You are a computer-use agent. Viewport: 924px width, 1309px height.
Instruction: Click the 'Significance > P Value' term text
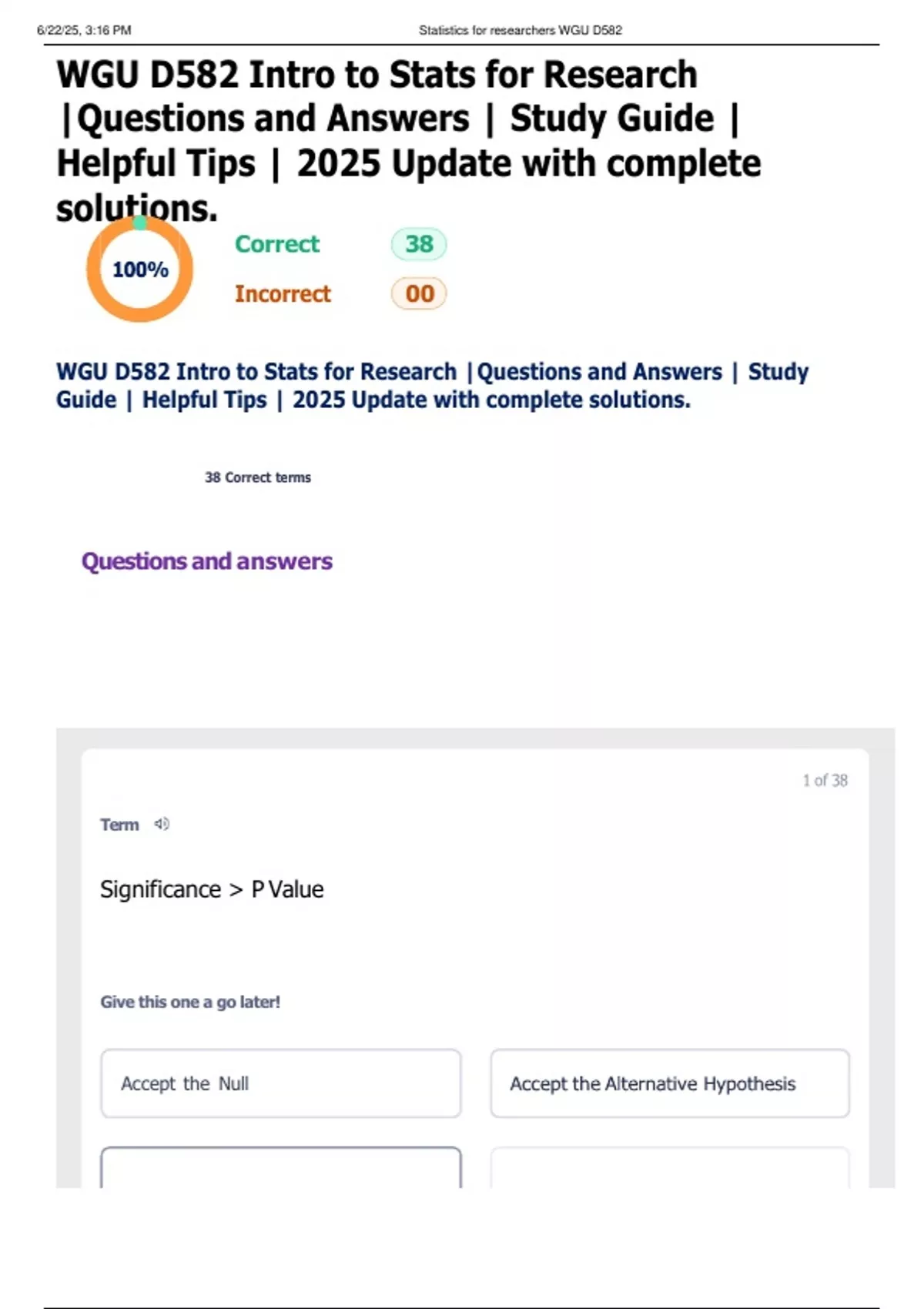(x=212, y=889)
